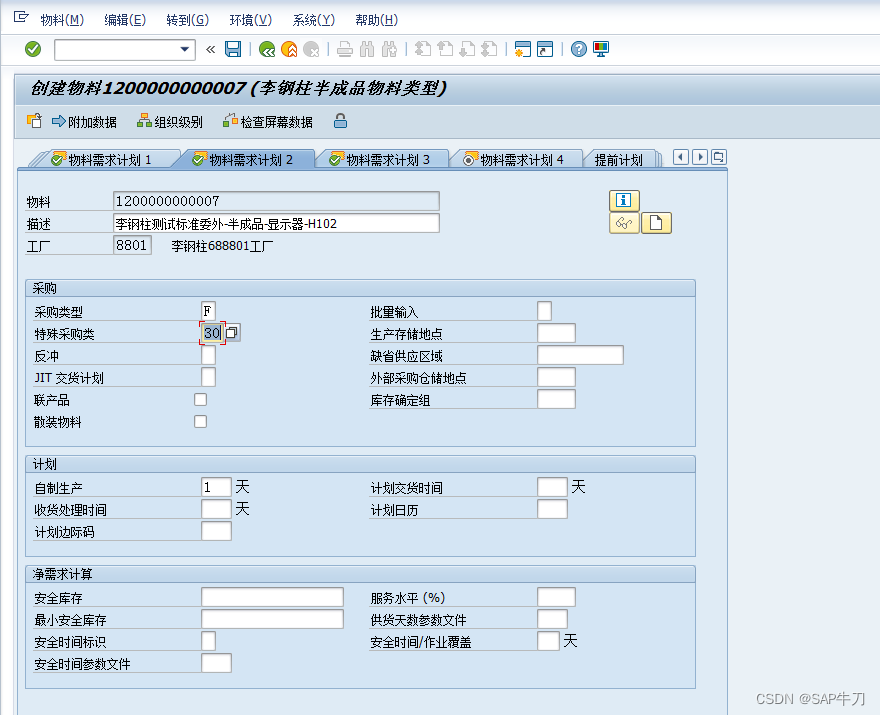Click the Customize Local Layout monitor icon
Screen dimensions: 880x715
tap(601, 49)
